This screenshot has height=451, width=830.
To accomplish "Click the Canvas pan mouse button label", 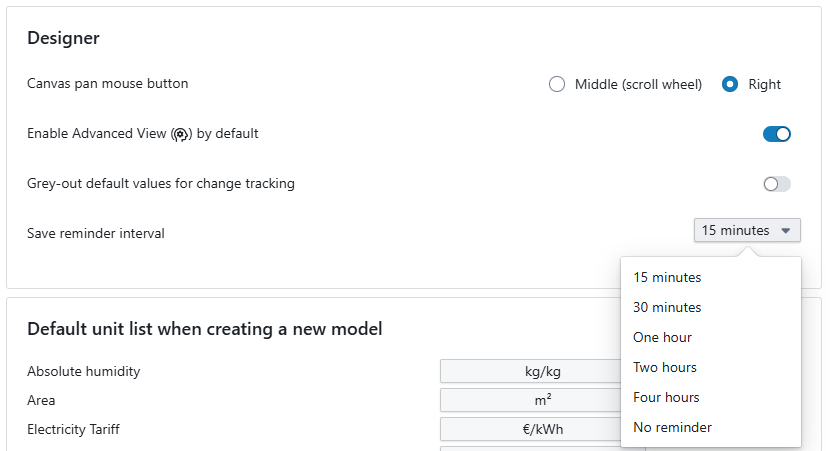I will point(108,84).
